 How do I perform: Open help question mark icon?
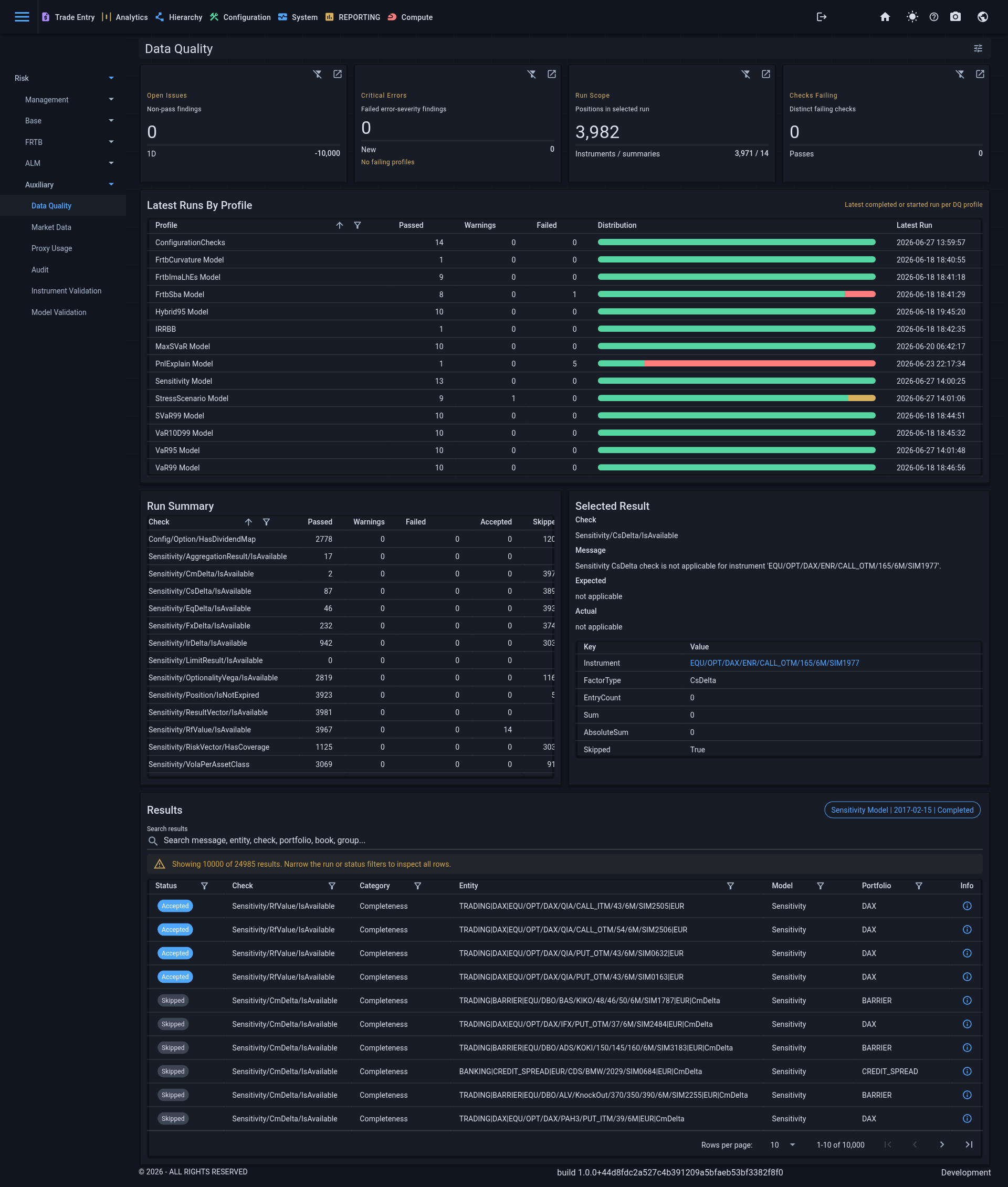click(x=934, y=17)
